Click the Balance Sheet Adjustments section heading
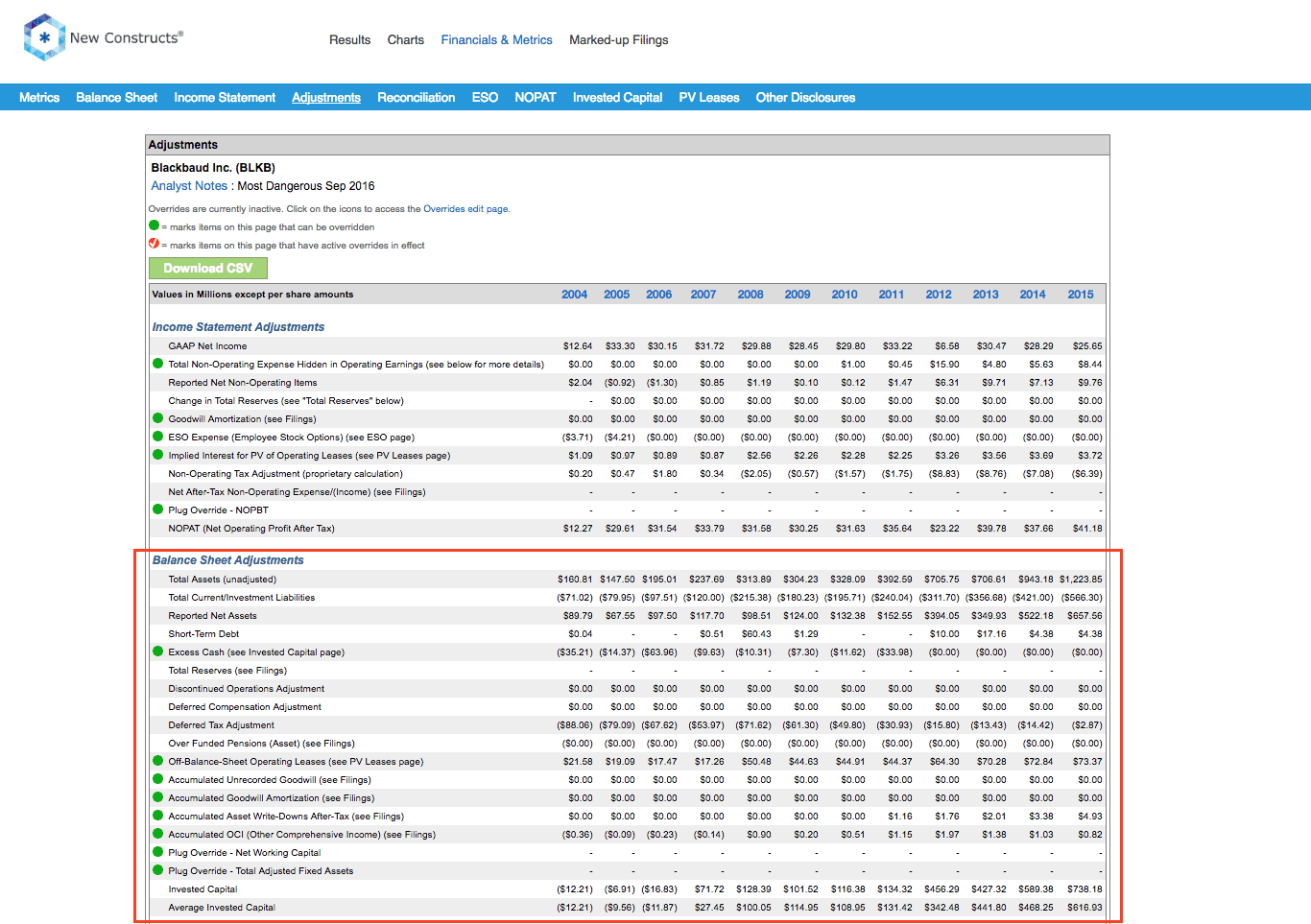The height and width of the screenshot is (924, 1311). [227, 560]
